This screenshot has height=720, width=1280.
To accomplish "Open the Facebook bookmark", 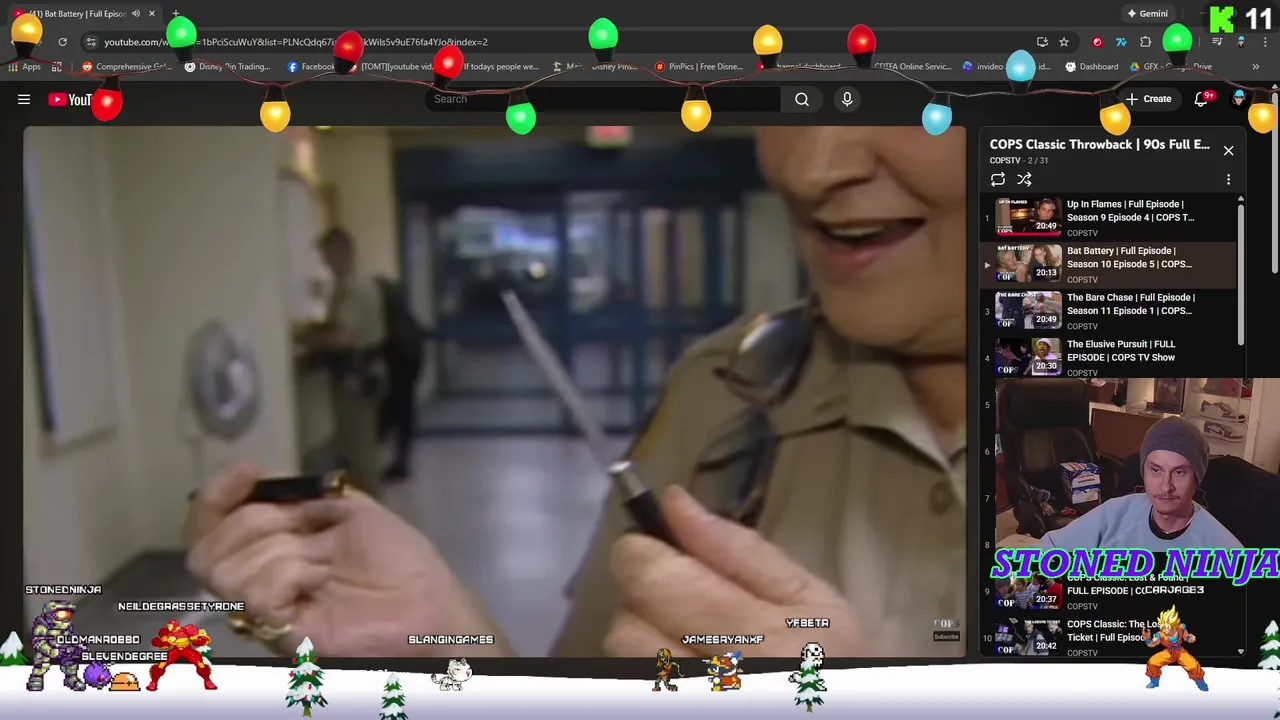I will (312, 67).
